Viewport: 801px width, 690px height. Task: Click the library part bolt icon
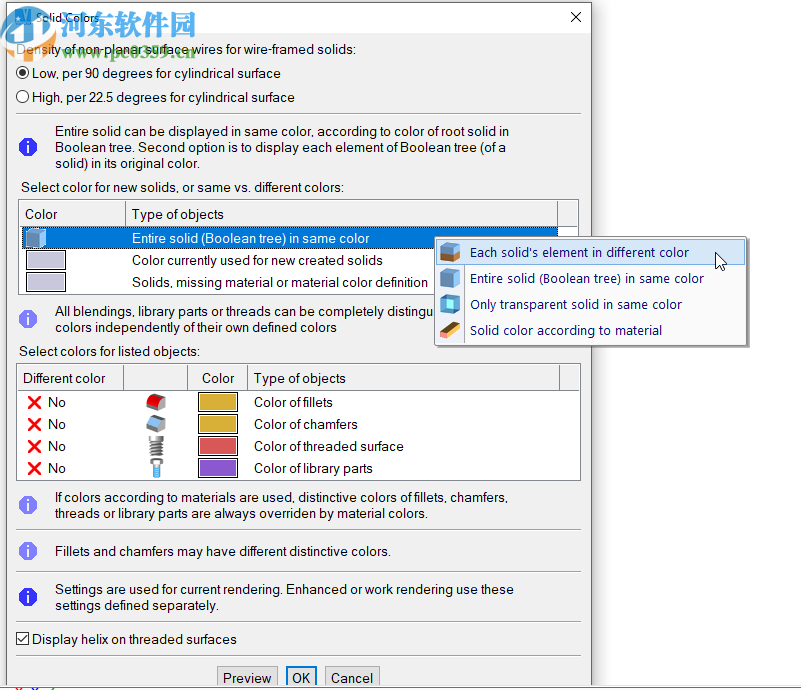click(x=156, y=468)
